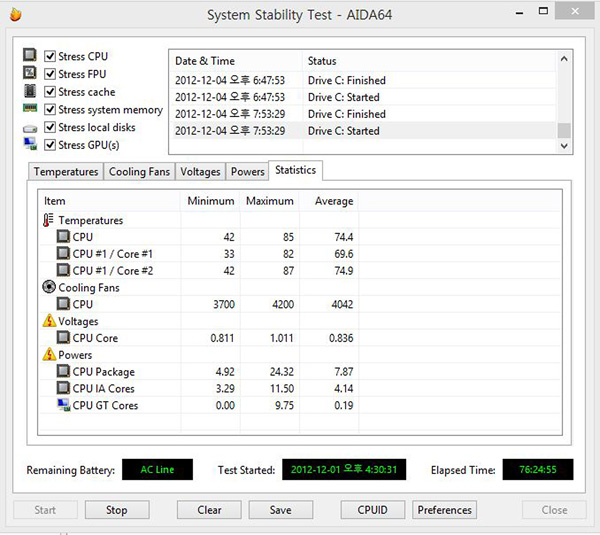Click the CPU chip icon beside Stress CPU

pos(30,55)
